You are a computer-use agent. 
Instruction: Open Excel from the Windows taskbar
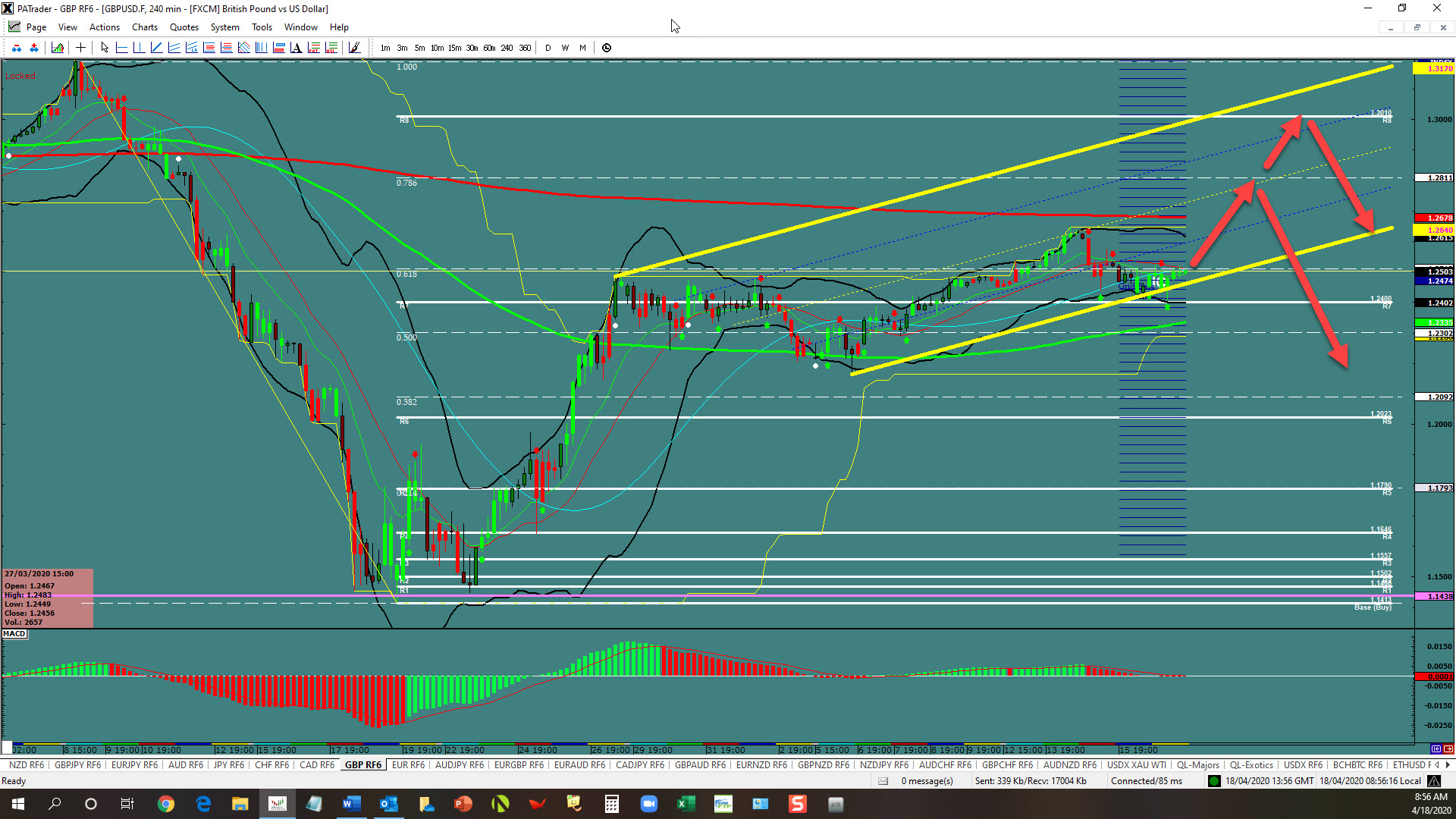(686, 804)
